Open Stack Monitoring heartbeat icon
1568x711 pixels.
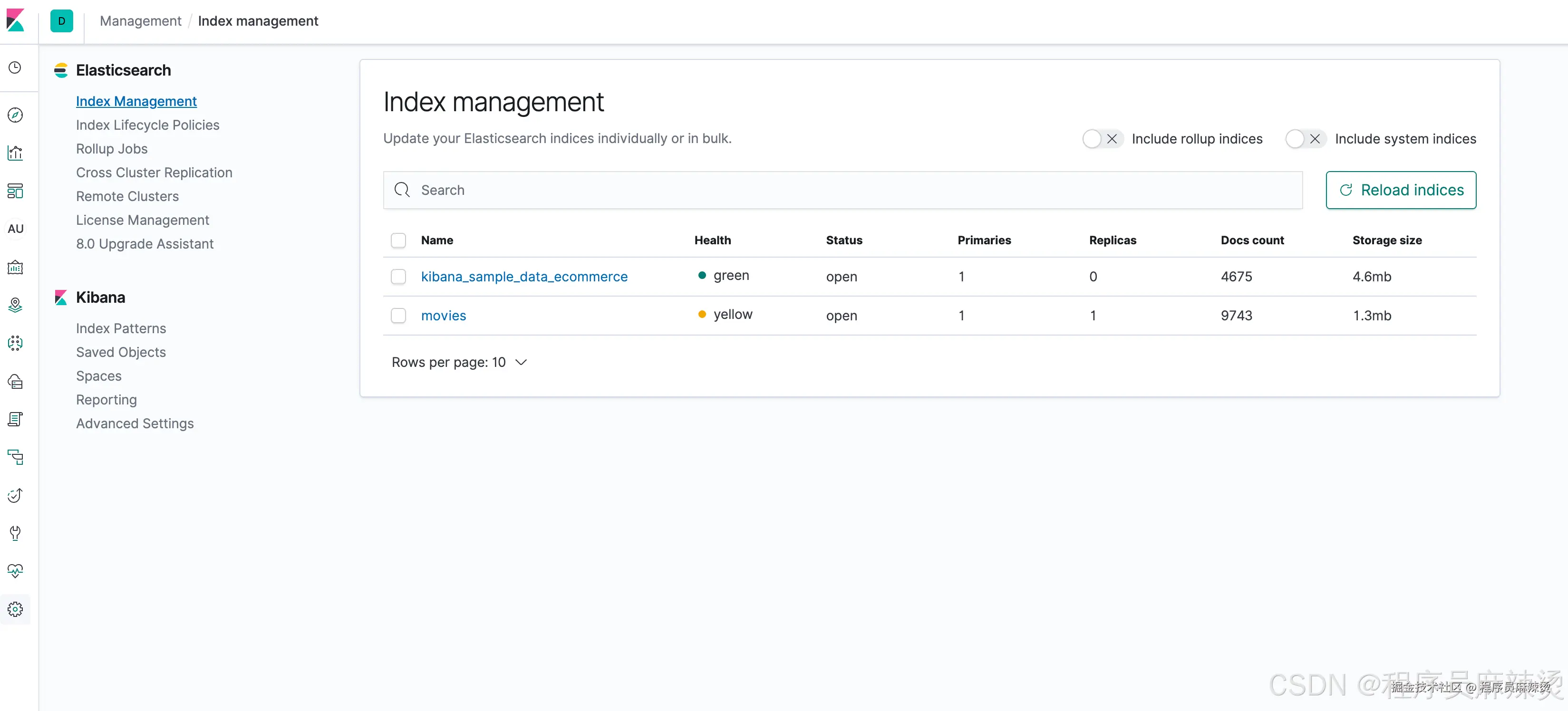pyautogui.click(x=15, y=571)
